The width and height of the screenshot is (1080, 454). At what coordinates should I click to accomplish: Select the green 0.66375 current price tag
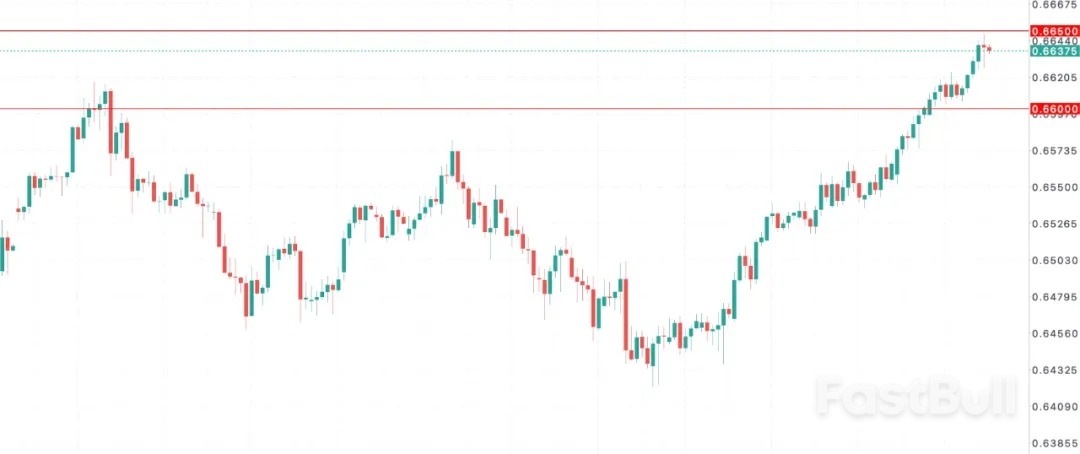(x=1053, y=51)
